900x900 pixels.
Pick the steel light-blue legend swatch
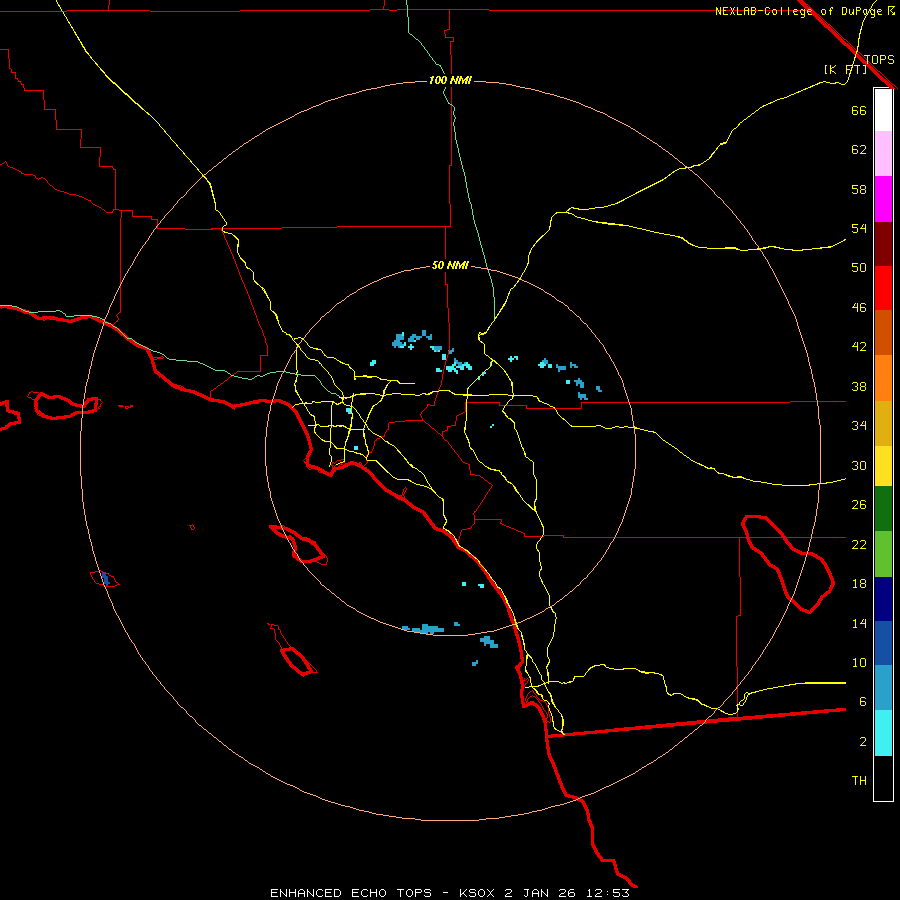[883, 688]
